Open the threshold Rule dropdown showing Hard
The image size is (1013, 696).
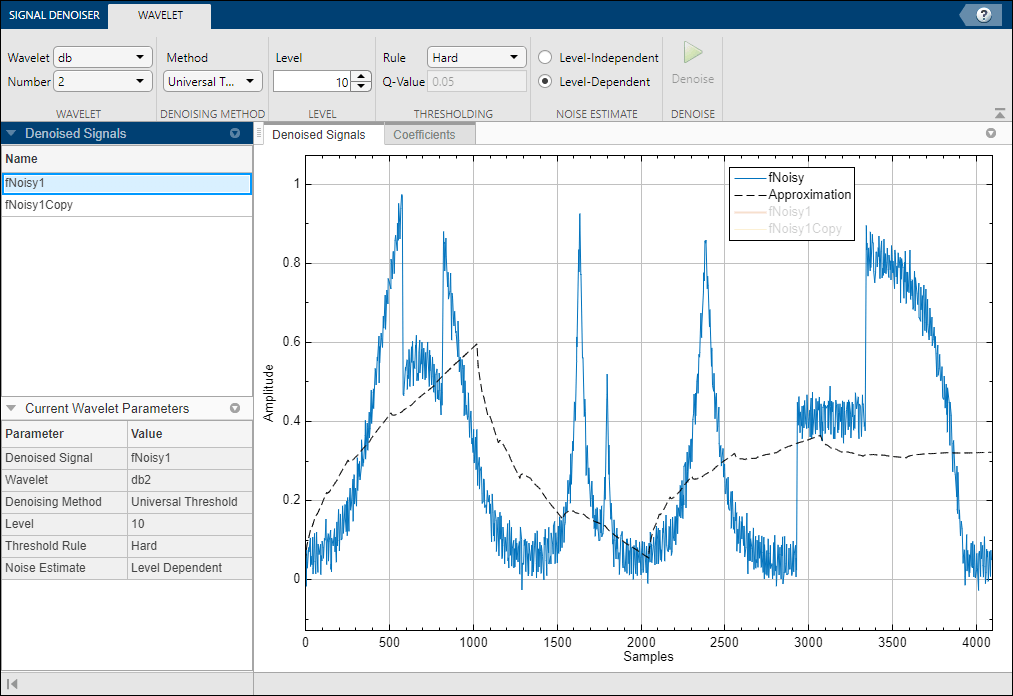(x=476, y=58)
